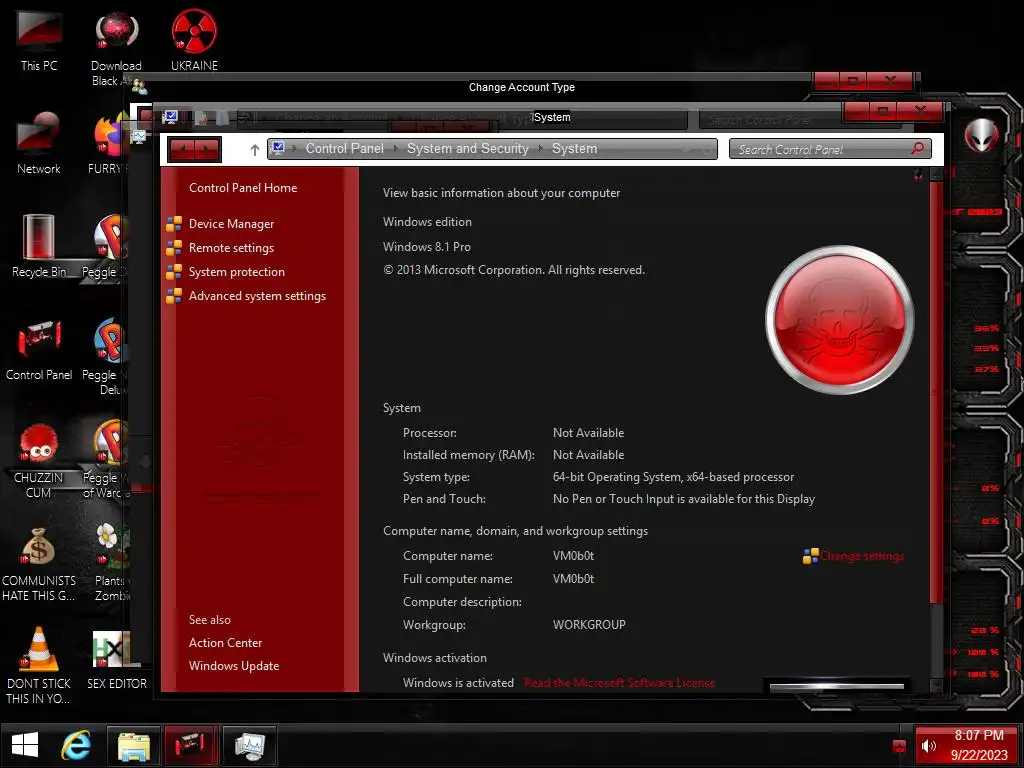Open System protection link

pyautogui.click(x=236, y=272)
